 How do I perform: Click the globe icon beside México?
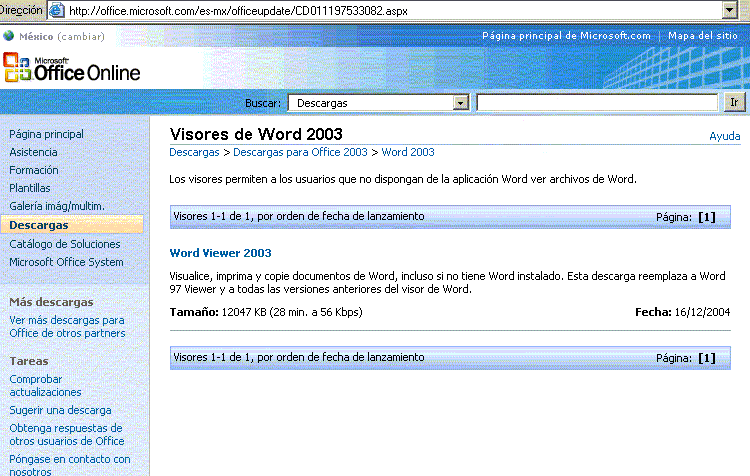tap(9, 36)
